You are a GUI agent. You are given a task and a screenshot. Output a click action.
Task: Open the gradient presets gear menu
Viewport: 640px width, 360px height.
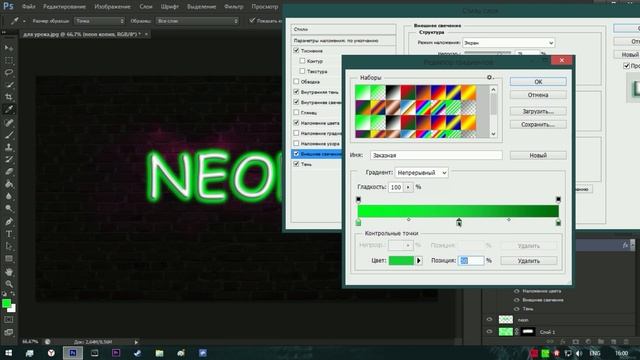489,77
